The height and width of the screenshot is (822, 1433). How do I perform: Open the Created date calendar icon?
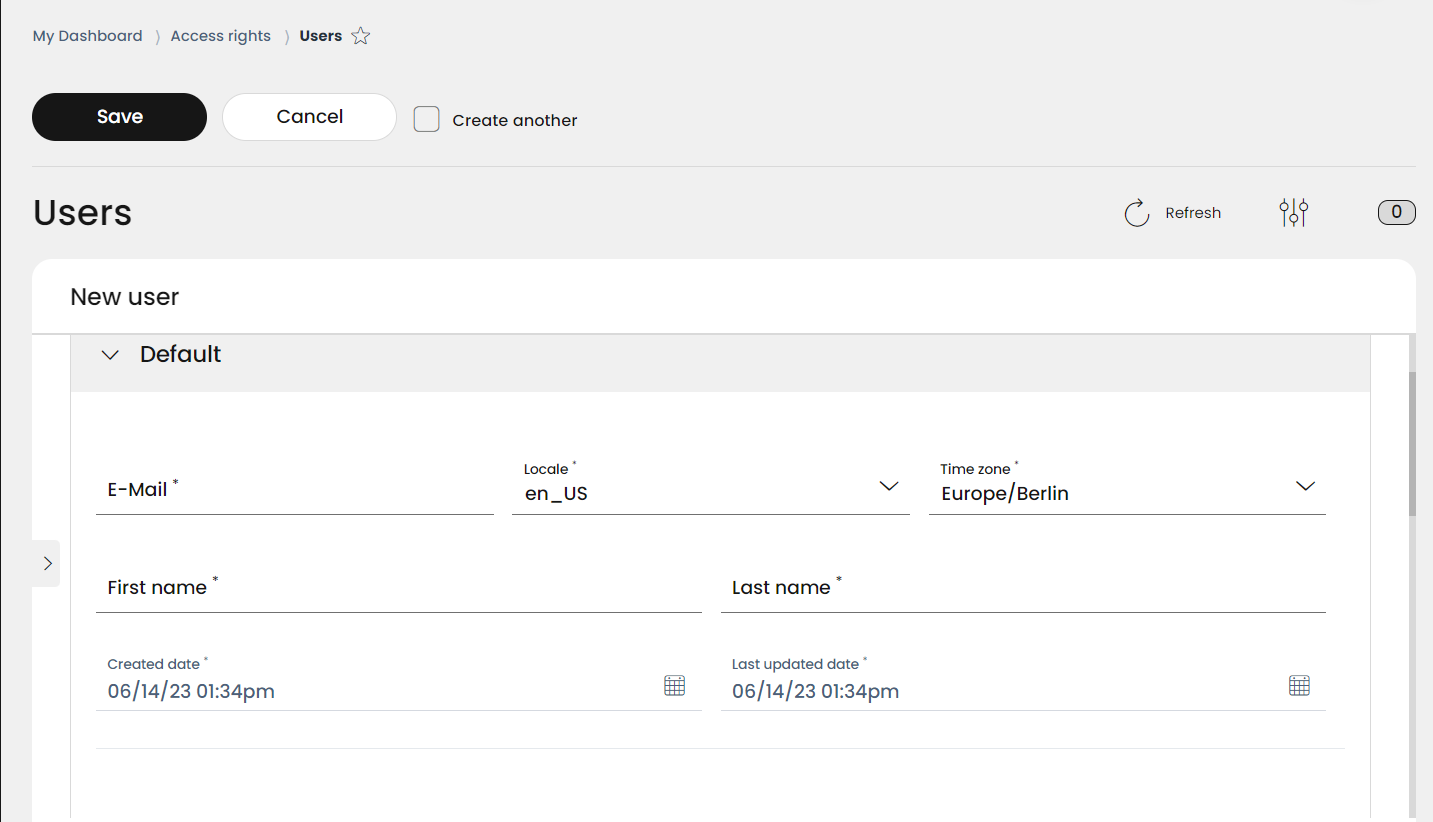pos(675,685)
